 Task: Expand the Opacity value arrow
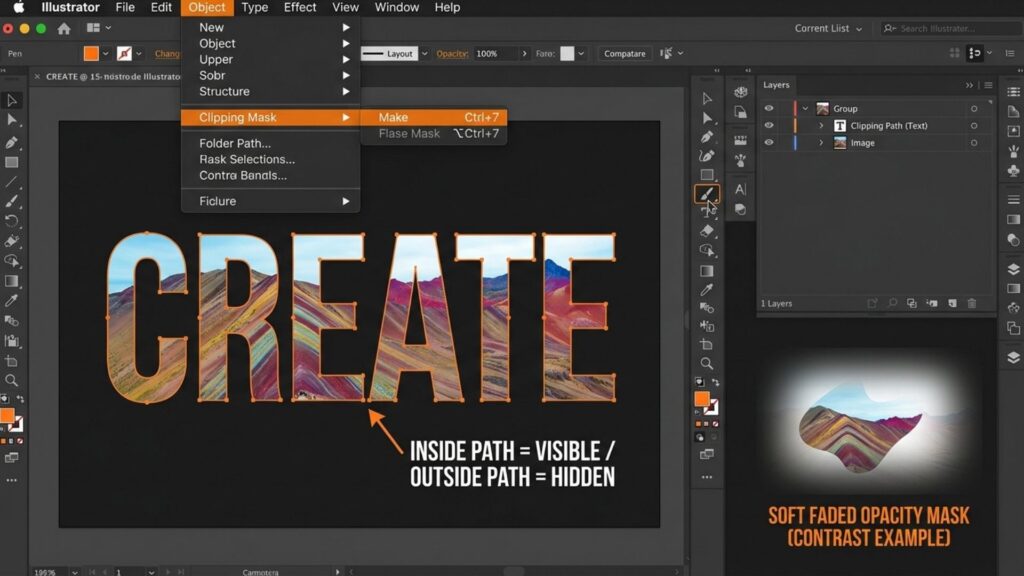coord(524,54)
